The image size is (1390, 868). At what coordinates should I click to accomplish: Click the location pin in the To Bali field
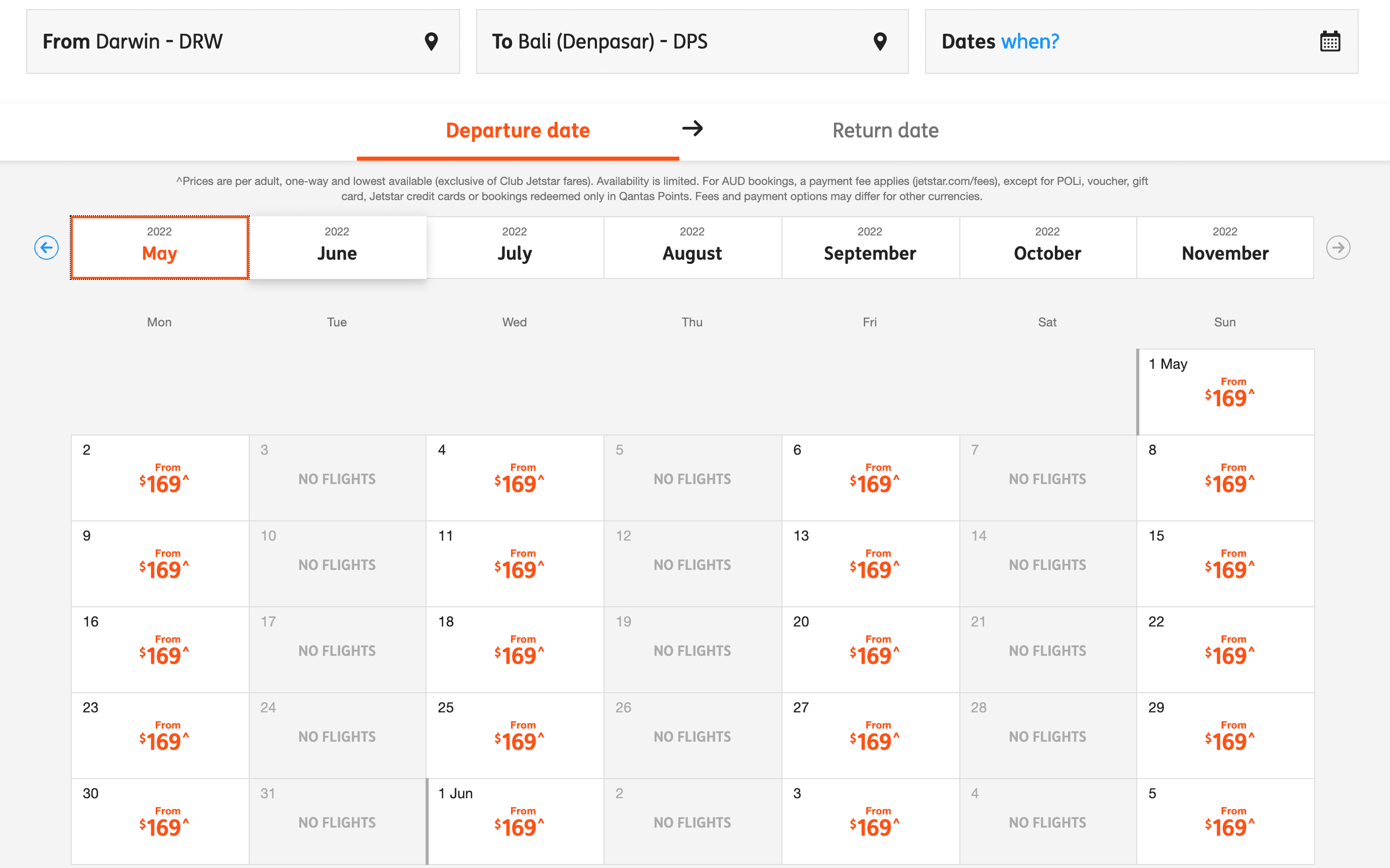pos(879,41)
